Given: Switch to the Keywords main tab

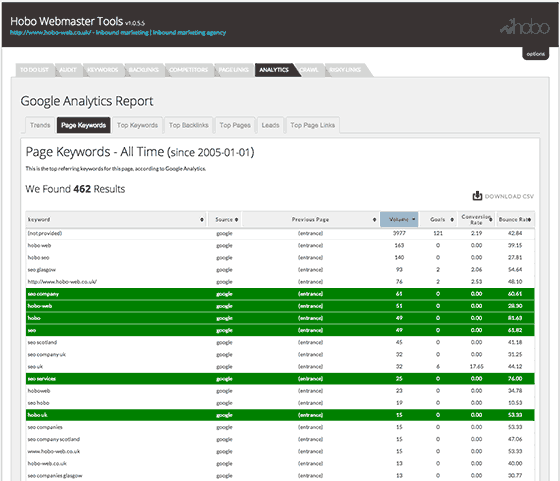Looking at the screenshot, I should coord(102,70).
